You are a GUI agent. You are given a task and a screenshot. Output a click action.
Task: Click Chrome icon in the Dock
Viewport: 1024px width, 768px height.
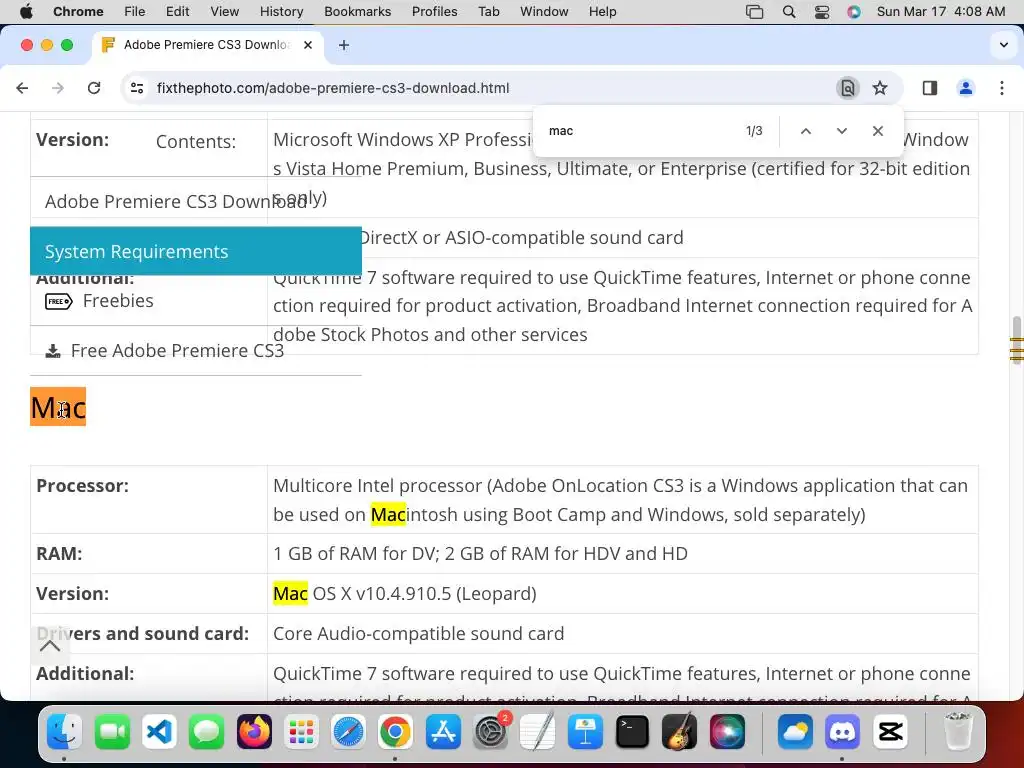click(x=395, y=731)
